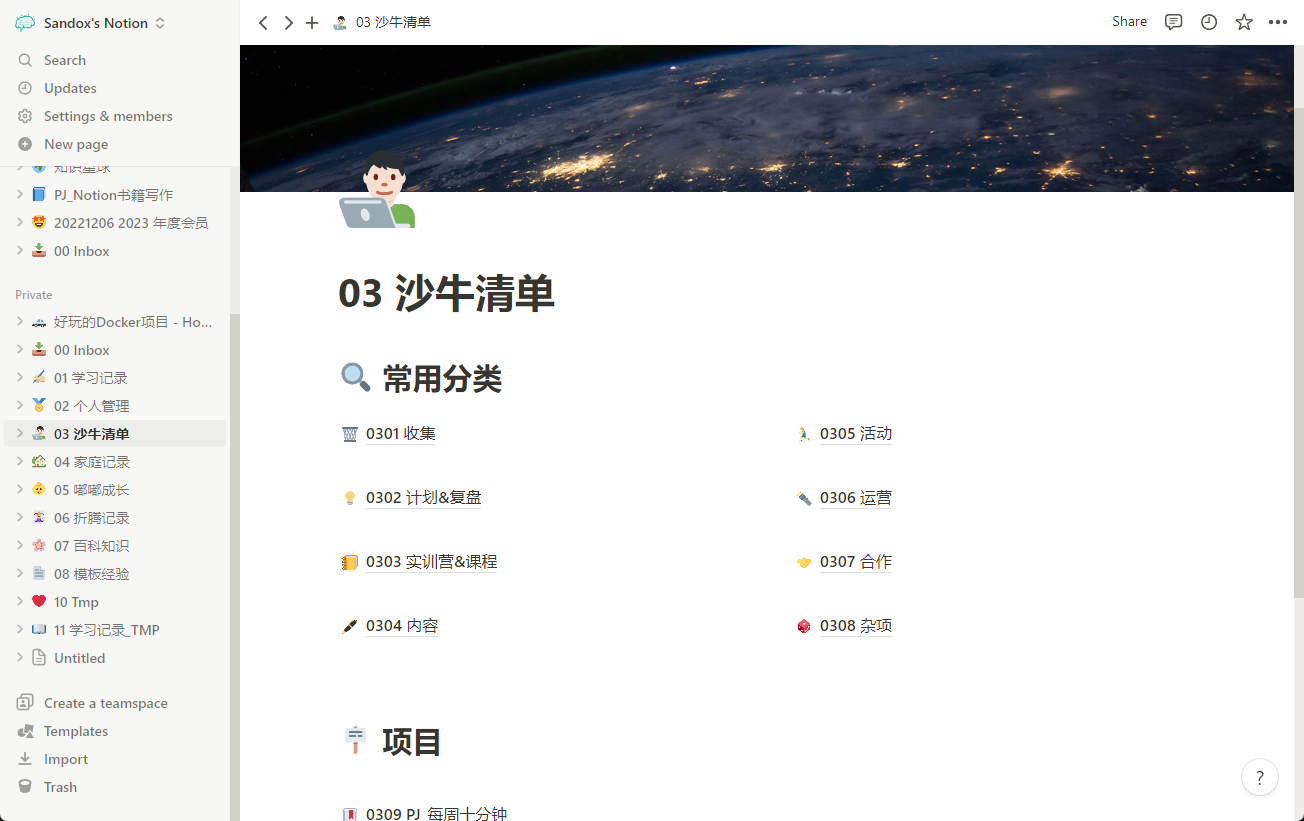
Task: Open Templates from sidebar
Action: (x=115, y=731)
